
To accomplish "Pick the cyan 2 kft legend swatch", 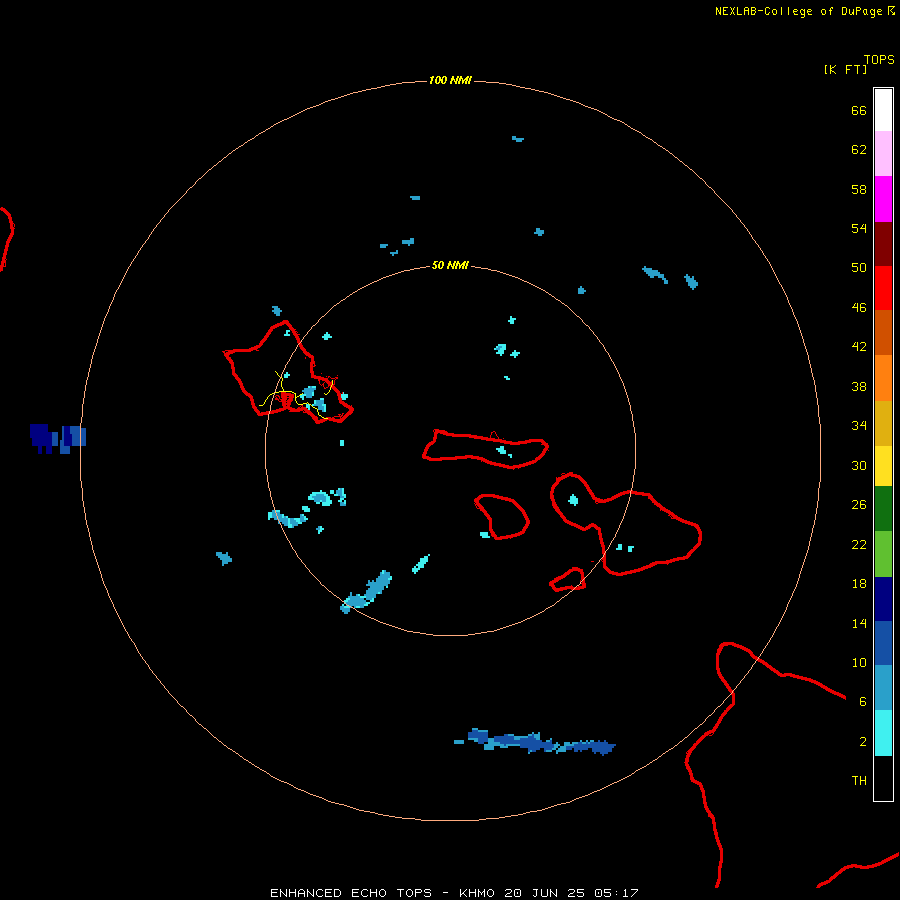I will click(883, 733).
